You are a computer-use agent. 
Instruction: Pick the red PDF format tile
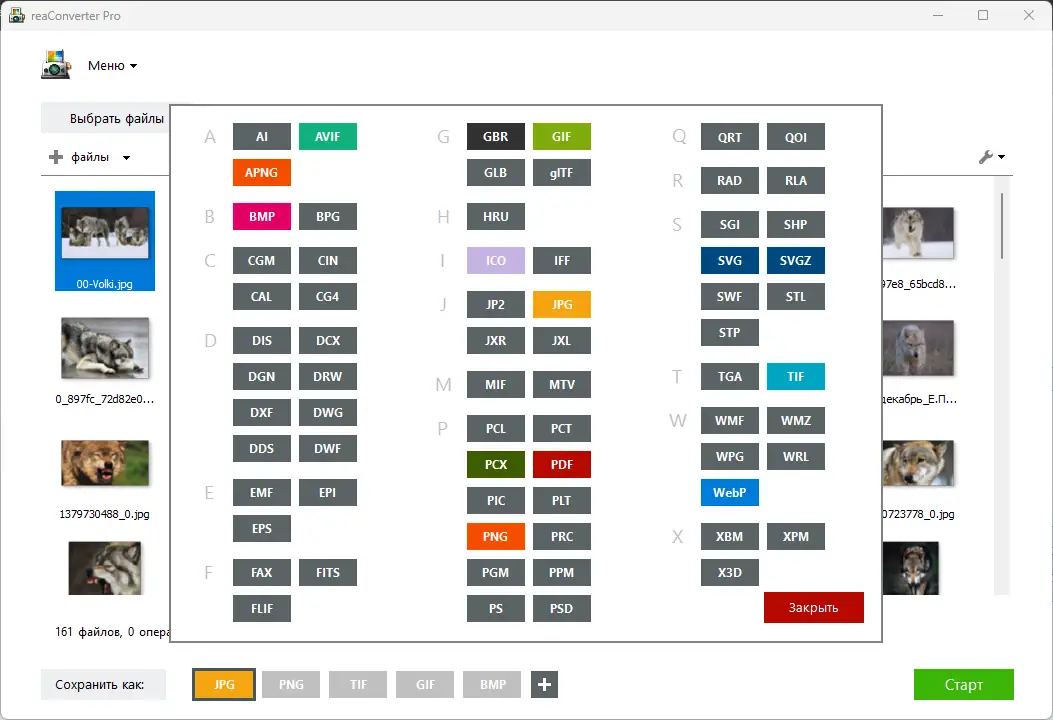click(561, 464)
